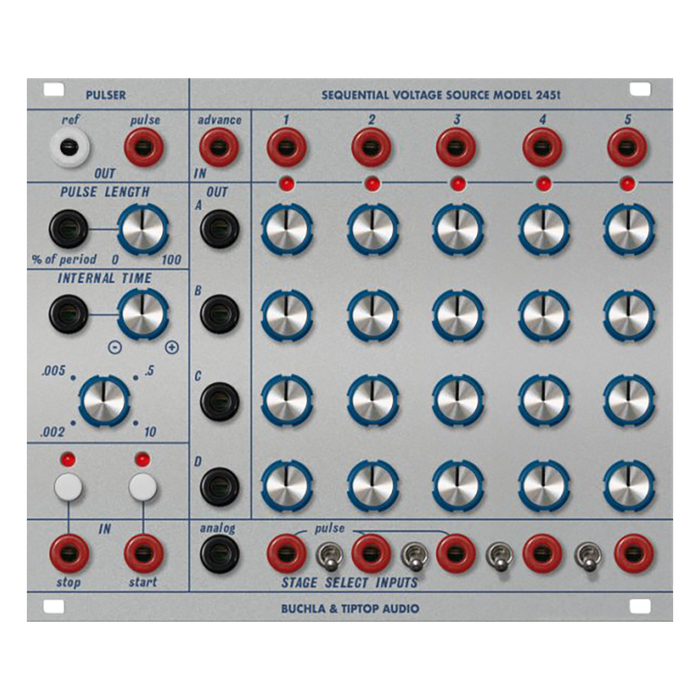Screen dimensions: 700x700
Task: Click the fifth stage select red jack
Action: (x=634, y=554)
